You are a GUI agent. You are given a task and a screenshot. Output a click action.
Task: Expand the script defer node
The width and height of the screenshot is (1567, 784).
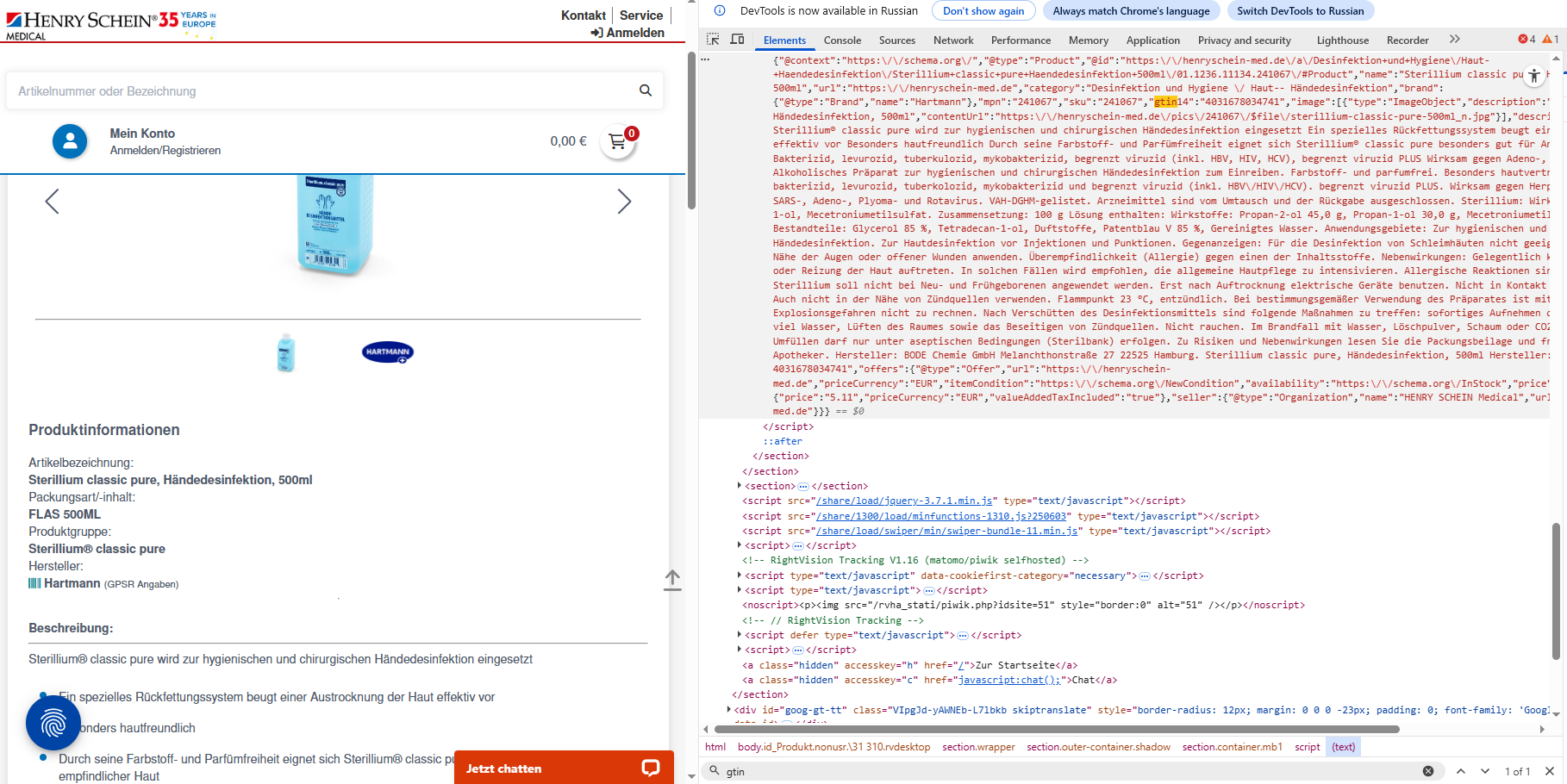(x=740, y=635)
